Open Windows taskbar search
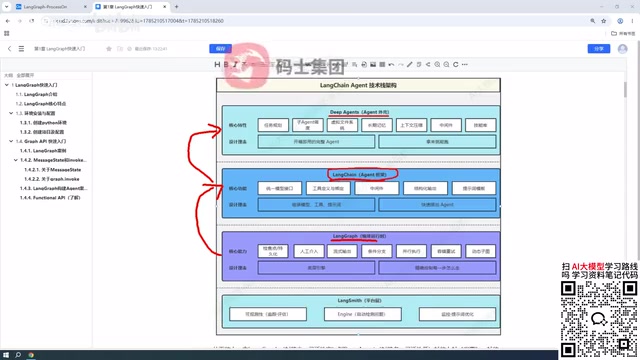 pyautogui.click(x=18, y=355)
